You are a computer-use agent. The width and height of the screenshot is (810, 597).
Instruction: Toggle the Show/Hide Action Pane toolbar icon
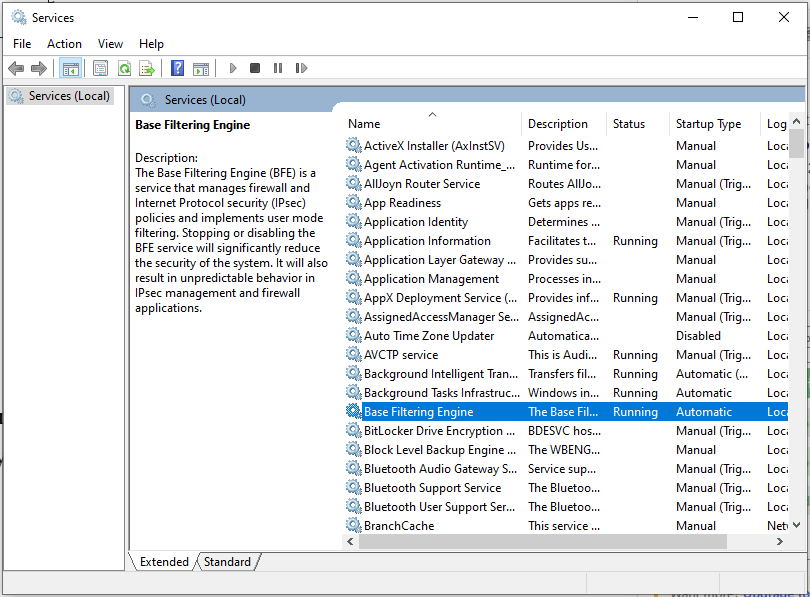pyautogui.click(x=201, y=68)
